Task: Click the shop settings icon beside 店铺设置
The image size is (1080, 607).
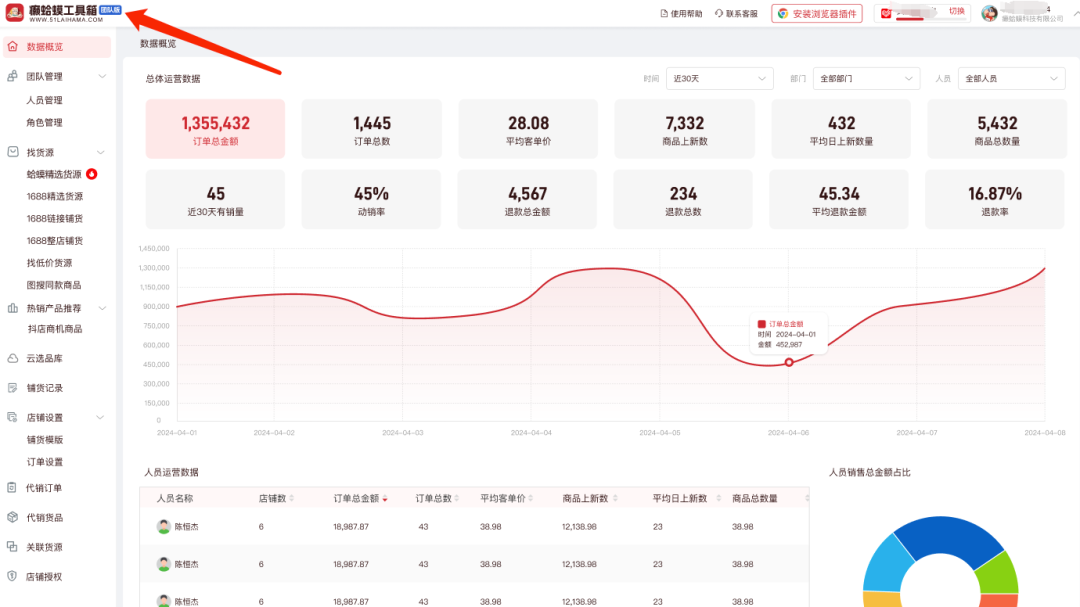Action: [12, 418]
